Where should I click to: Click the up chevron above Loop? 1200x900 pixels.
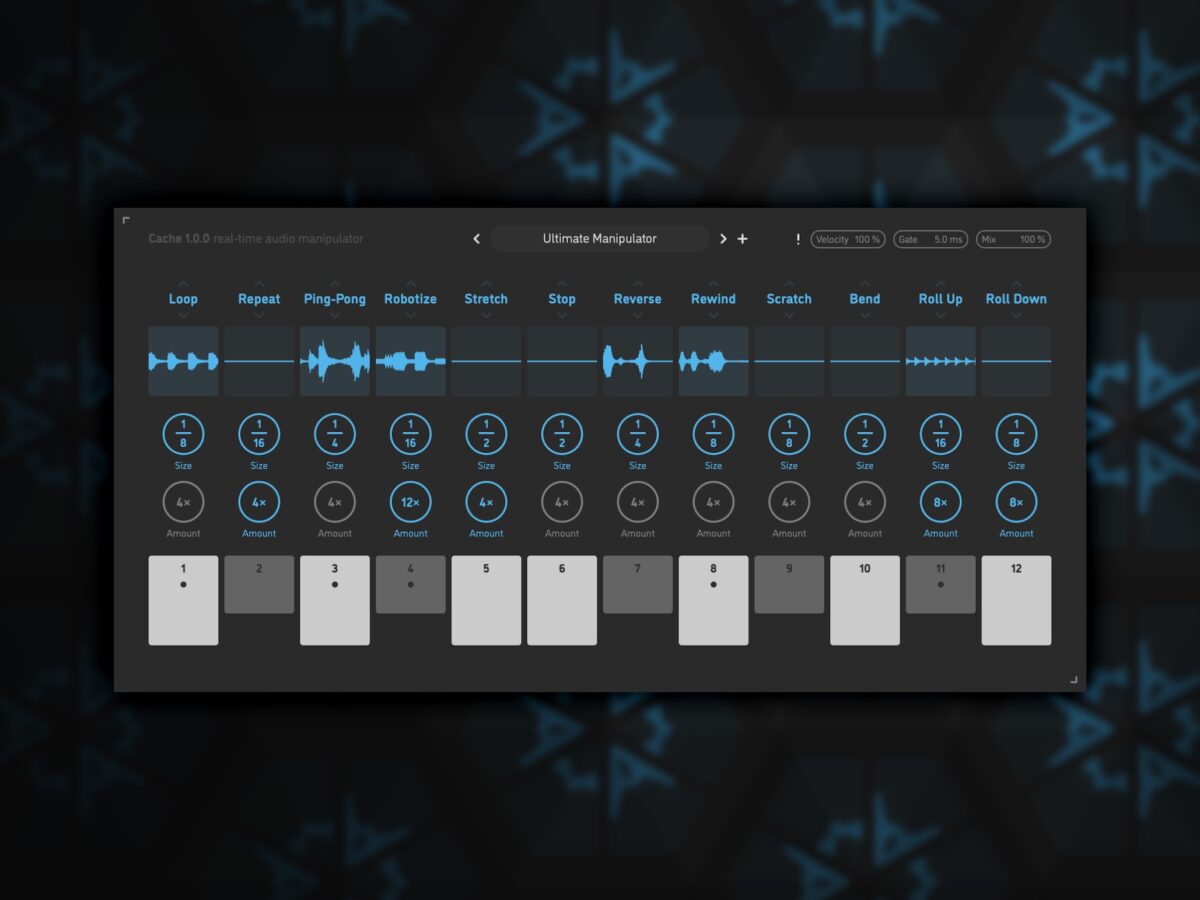tap(183, 283)
